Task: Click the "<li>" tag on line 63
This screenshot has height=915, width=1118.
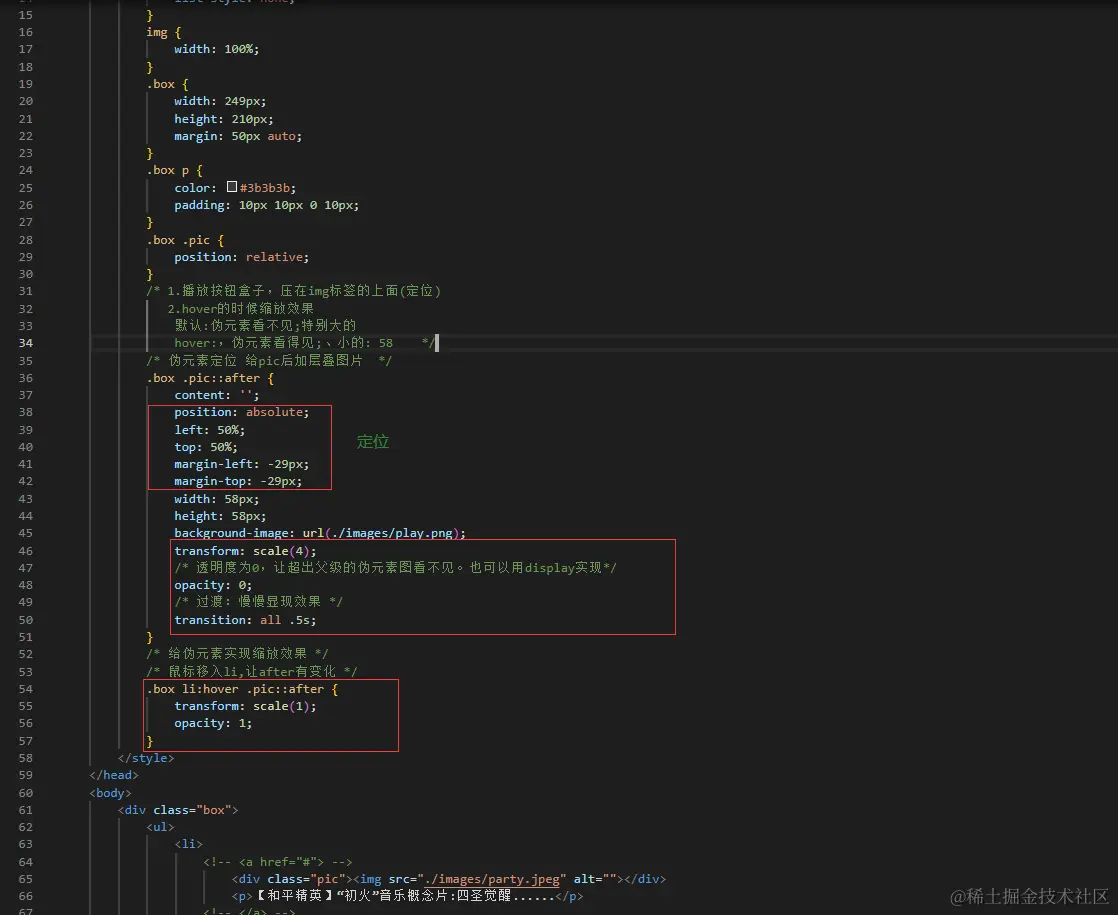Action: click(188, 844)
